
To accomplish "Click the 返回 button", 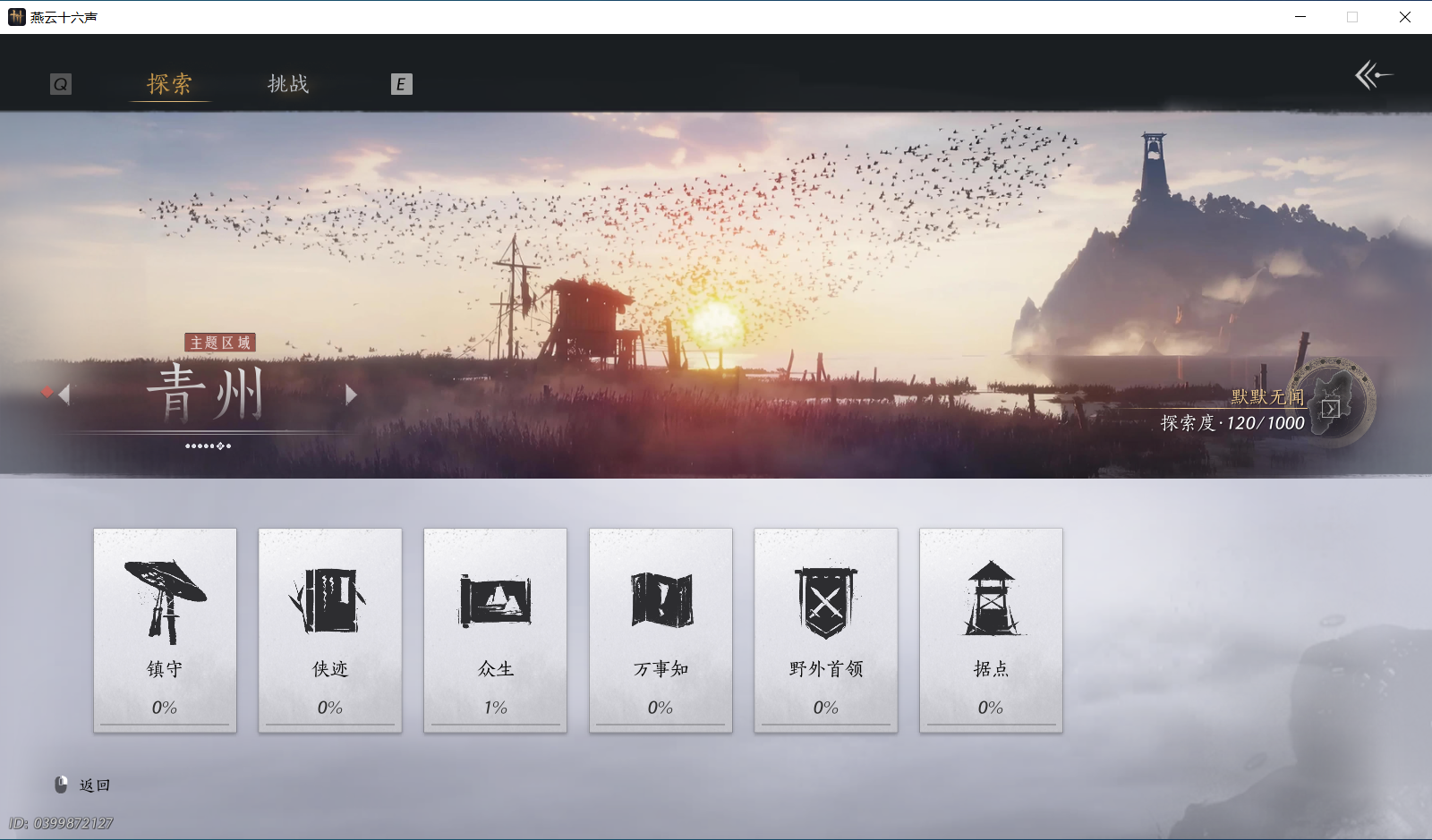I will (x=95, y=785).
